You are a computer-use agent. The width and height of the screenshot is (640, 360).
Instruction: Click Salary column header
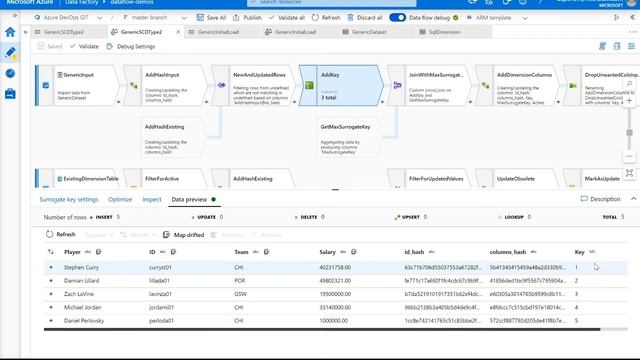327,252
